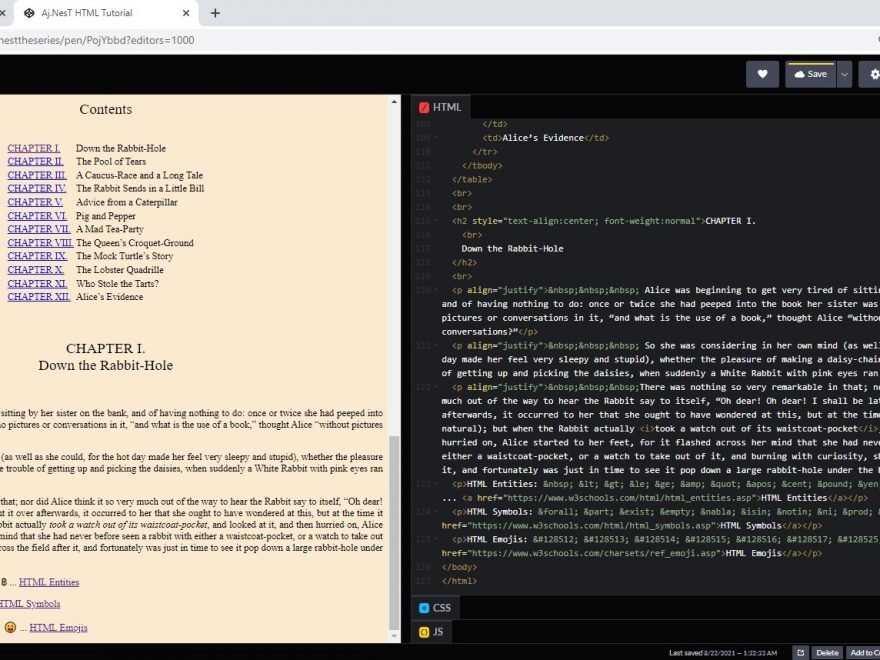Switch to the HTML editor tab
This screenshot has height=660, width=880.
[446, 107]
